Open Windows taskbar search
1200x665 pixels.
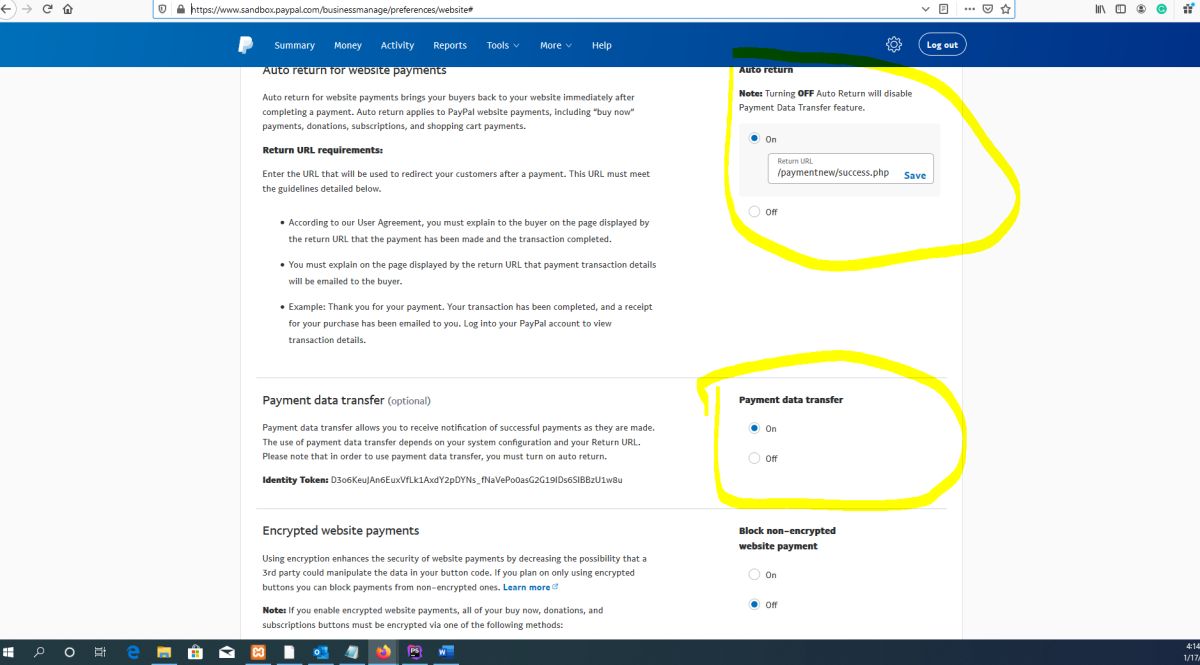tap(39, 652)
